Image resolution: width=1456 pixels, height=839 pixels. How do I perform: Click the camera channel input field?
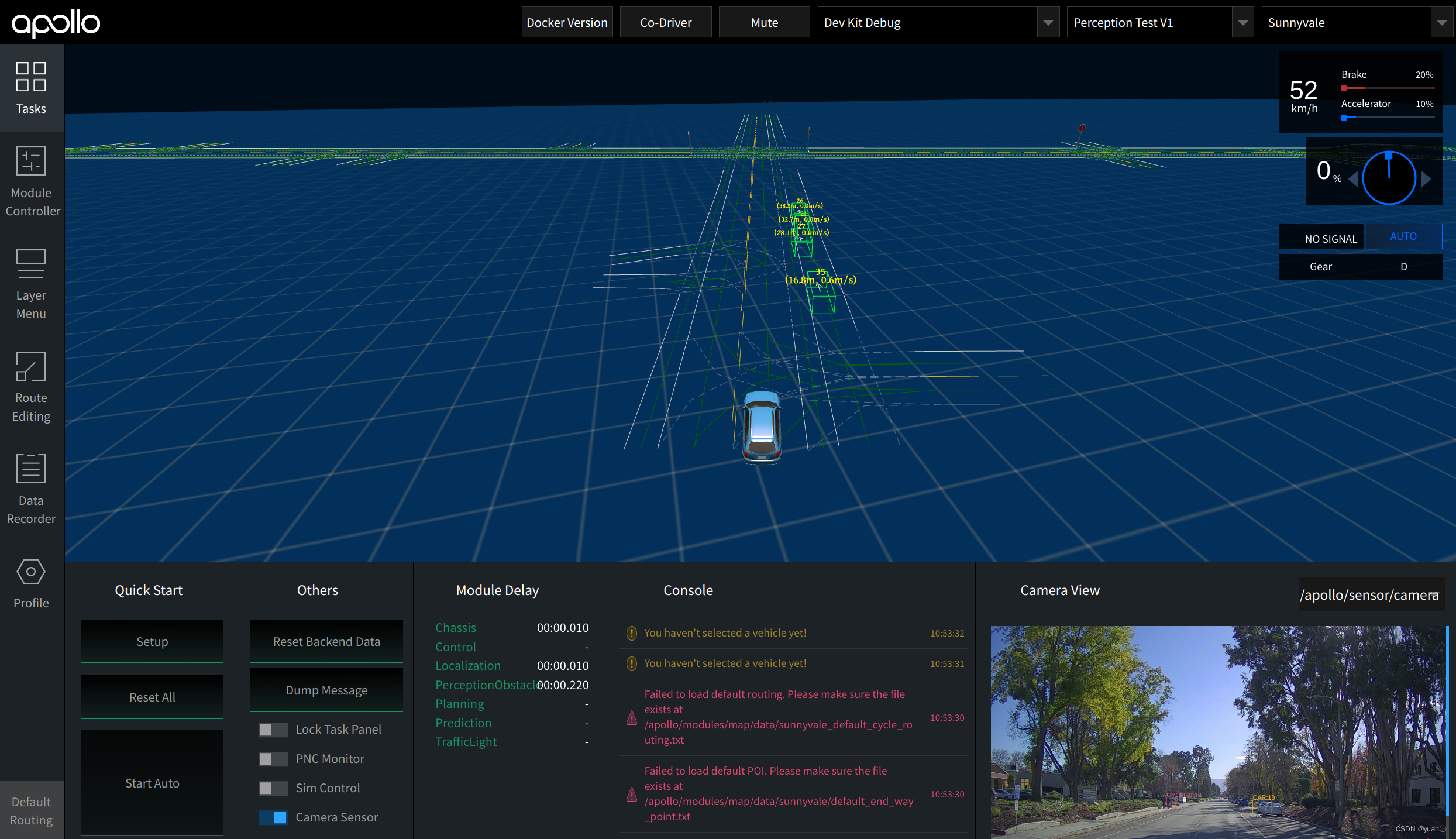(x=1370, y=595)
